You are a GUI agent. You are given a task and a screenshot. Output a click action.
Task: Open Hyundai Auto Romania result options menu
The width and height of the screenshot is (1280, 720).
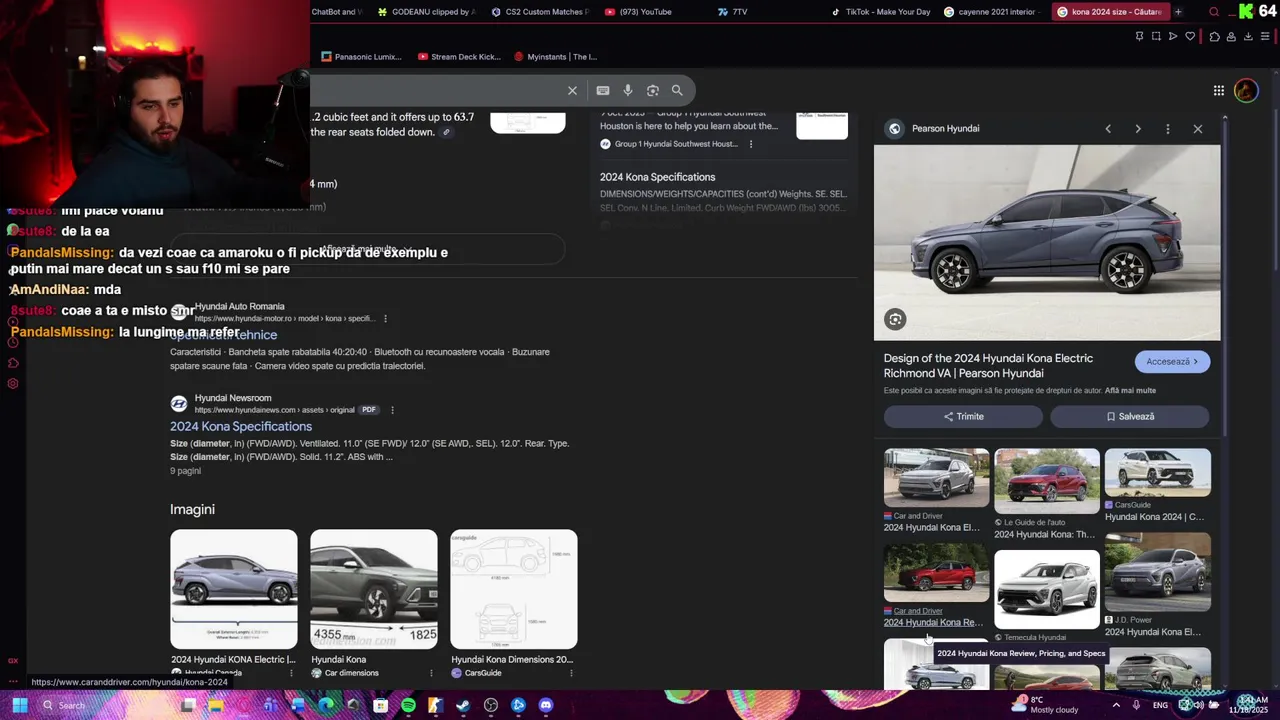385,318
